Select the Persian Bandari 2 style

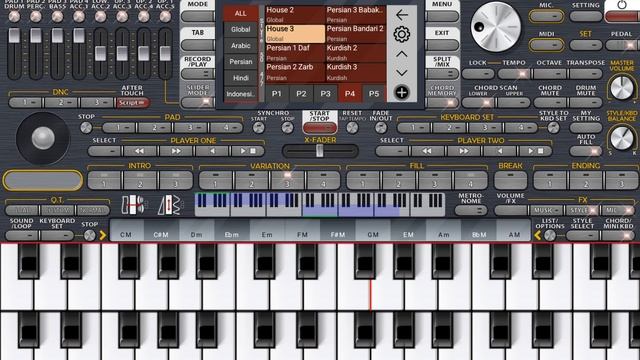(356, 33)
